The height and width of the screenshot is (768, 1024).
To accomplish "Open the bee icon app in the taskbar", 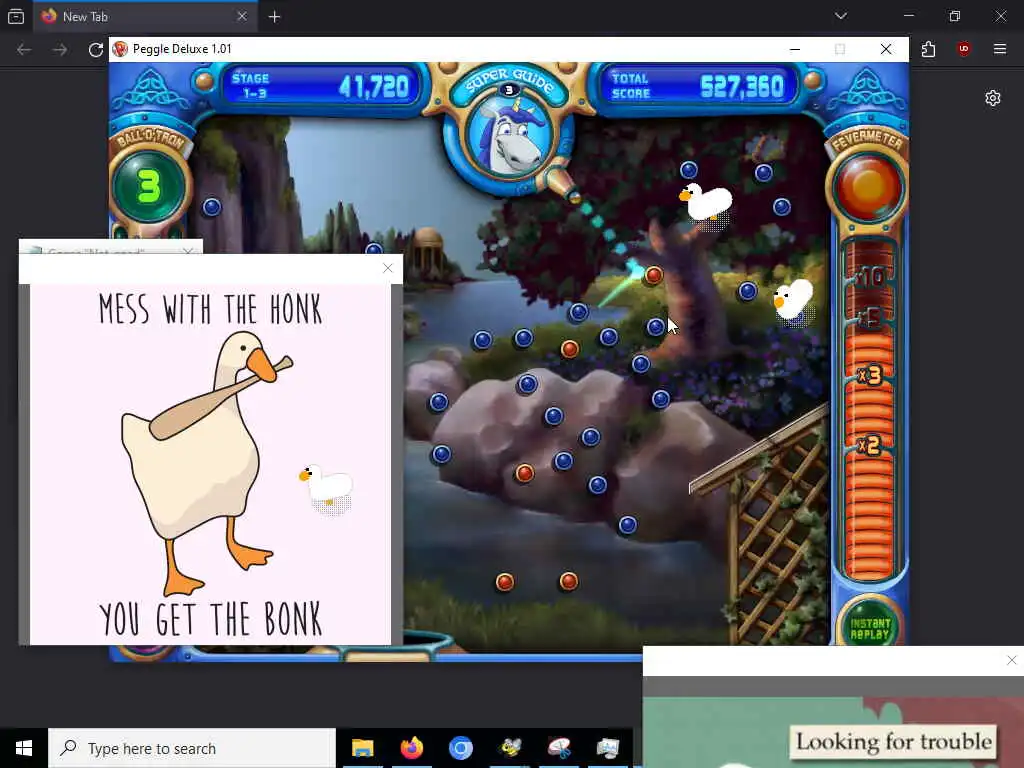I will pyautogui.click(x=510, y=748).
